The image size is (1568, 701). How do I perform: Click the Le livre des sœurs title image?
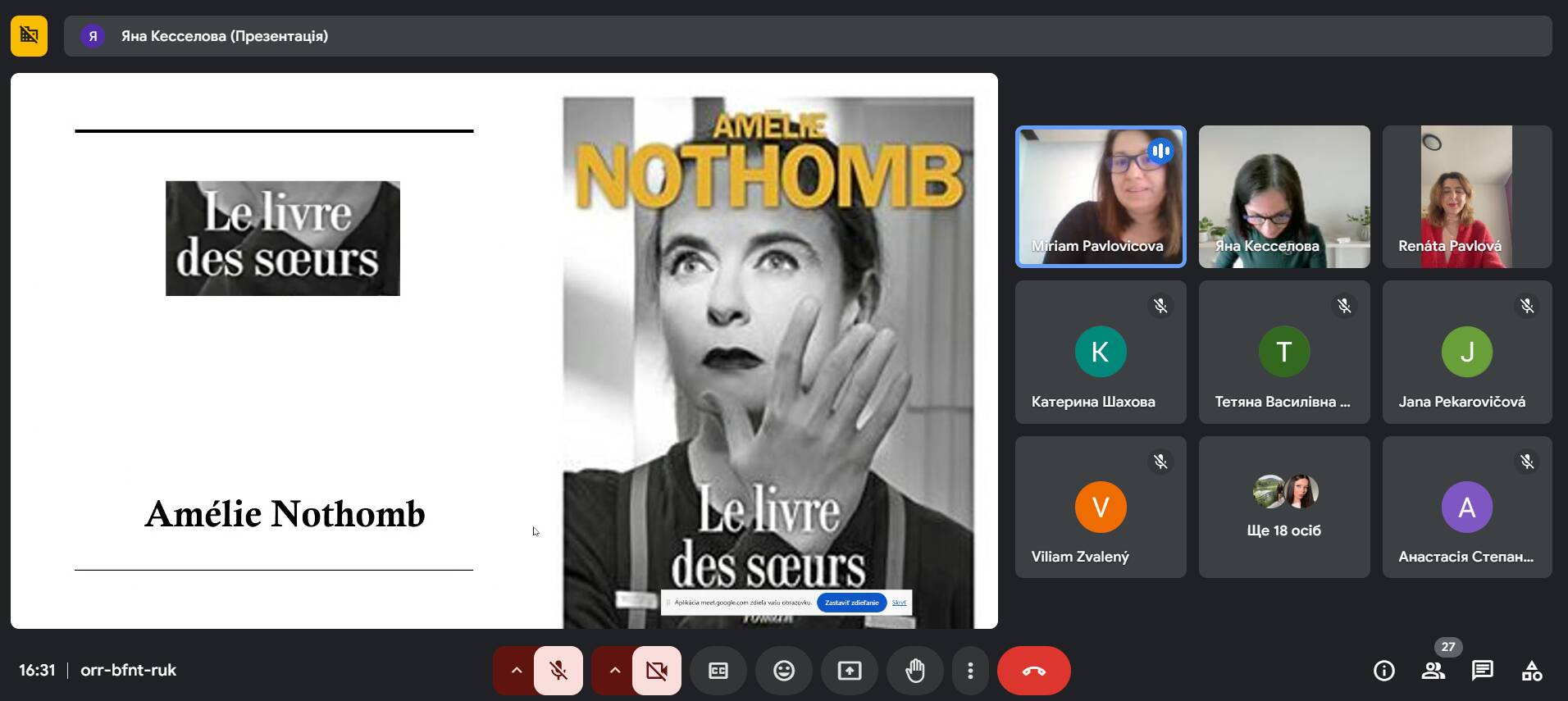283,239
